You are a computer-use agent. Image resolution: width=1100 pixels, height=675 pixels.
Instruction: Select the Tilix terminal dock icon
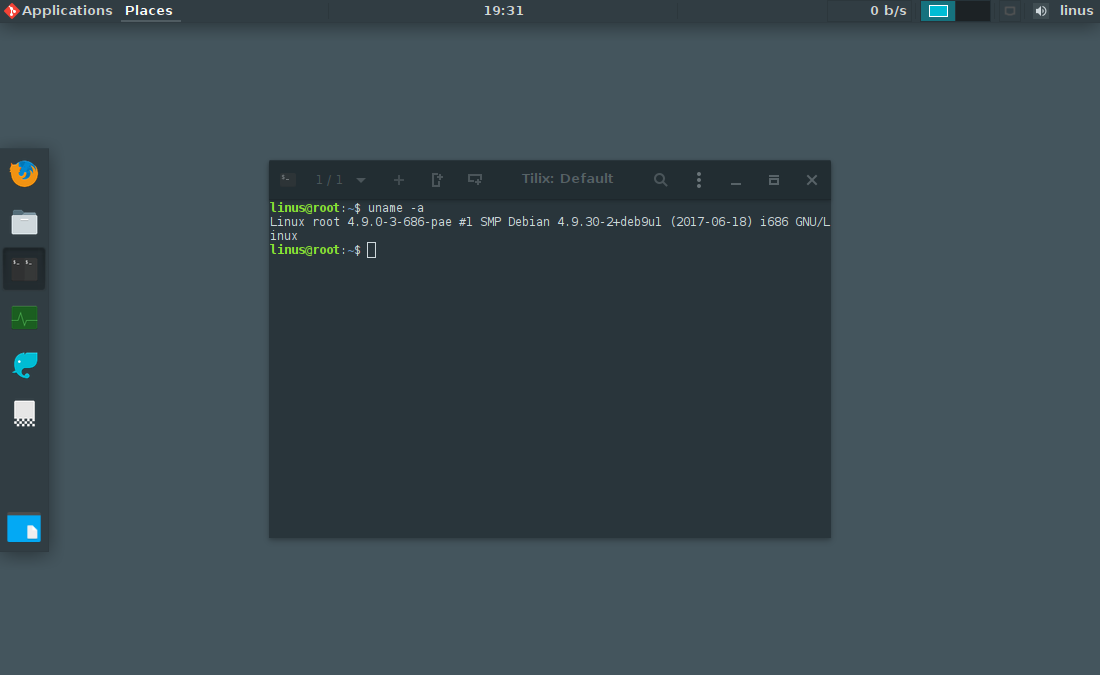click(24, 269)
